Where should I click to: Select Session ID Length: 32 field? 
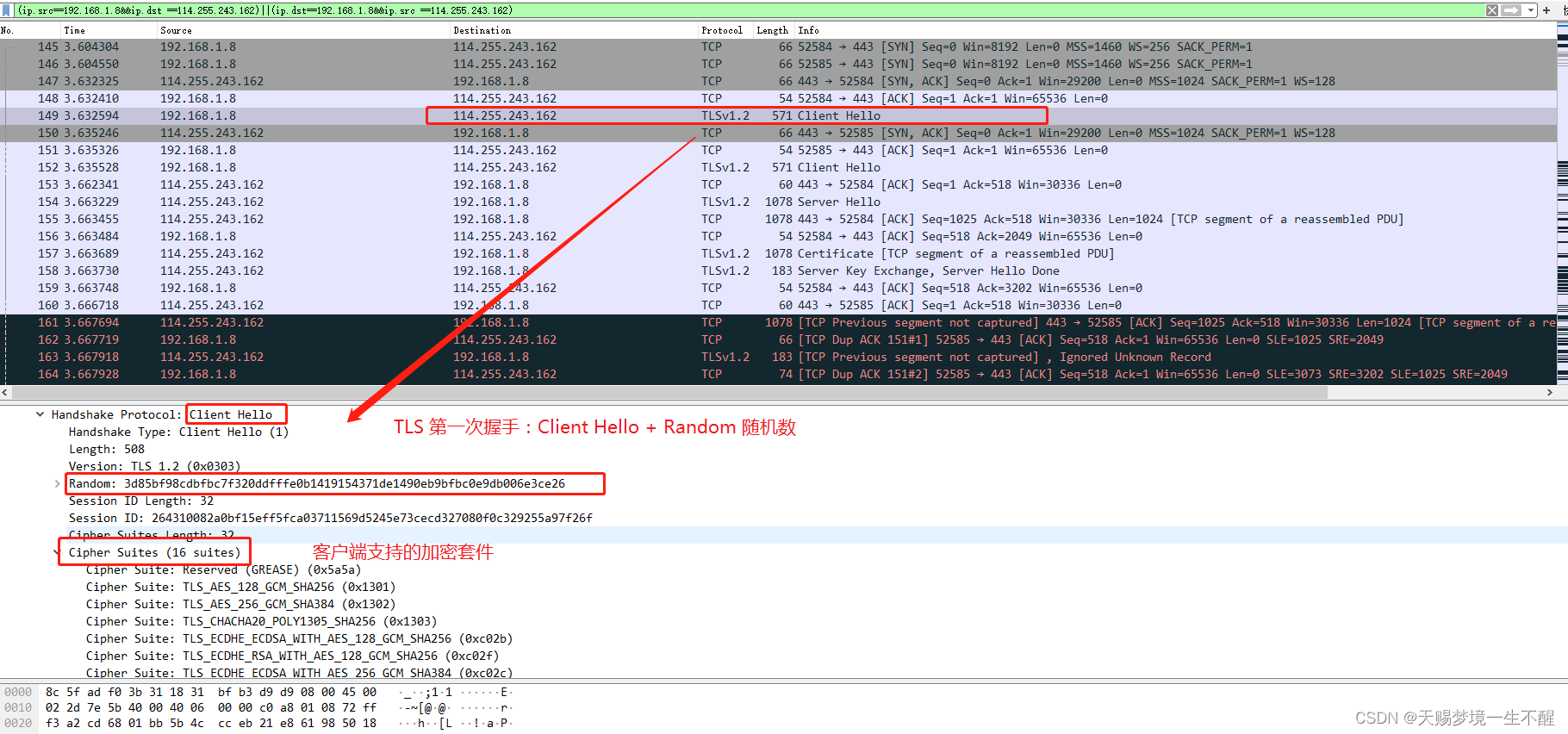(141, 501)
